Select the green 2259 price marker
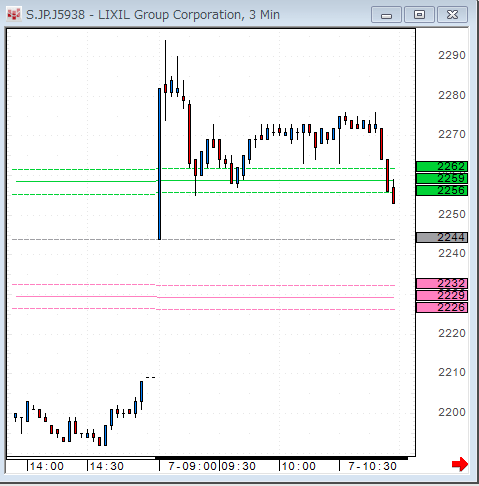The width and height of the screenshot is (479, 486). pos(442,178)
